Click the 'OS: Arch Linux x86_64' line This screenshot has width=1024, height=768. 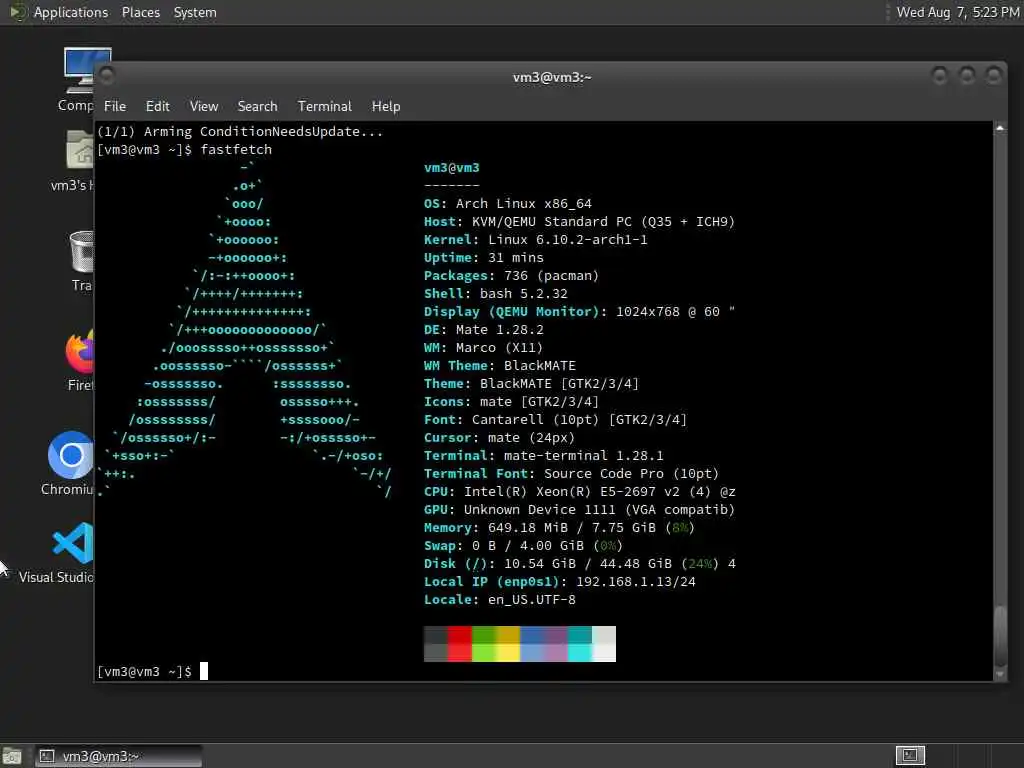(507, 204)
